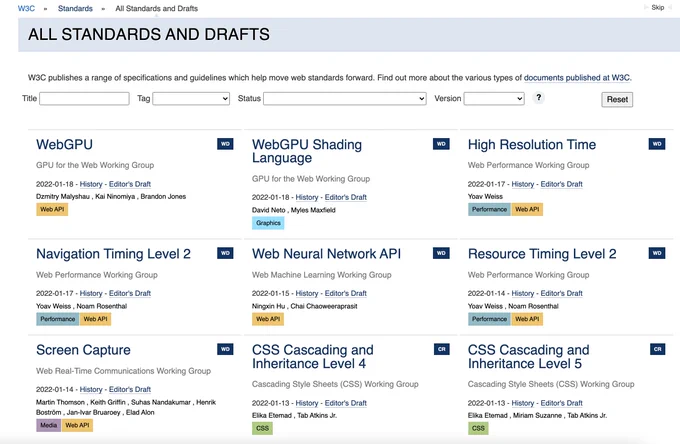The width and height of the screenshot is (680, 444).
Task: Click 'Web Machine Learning Working Group' text
Action: pos(322,275)
